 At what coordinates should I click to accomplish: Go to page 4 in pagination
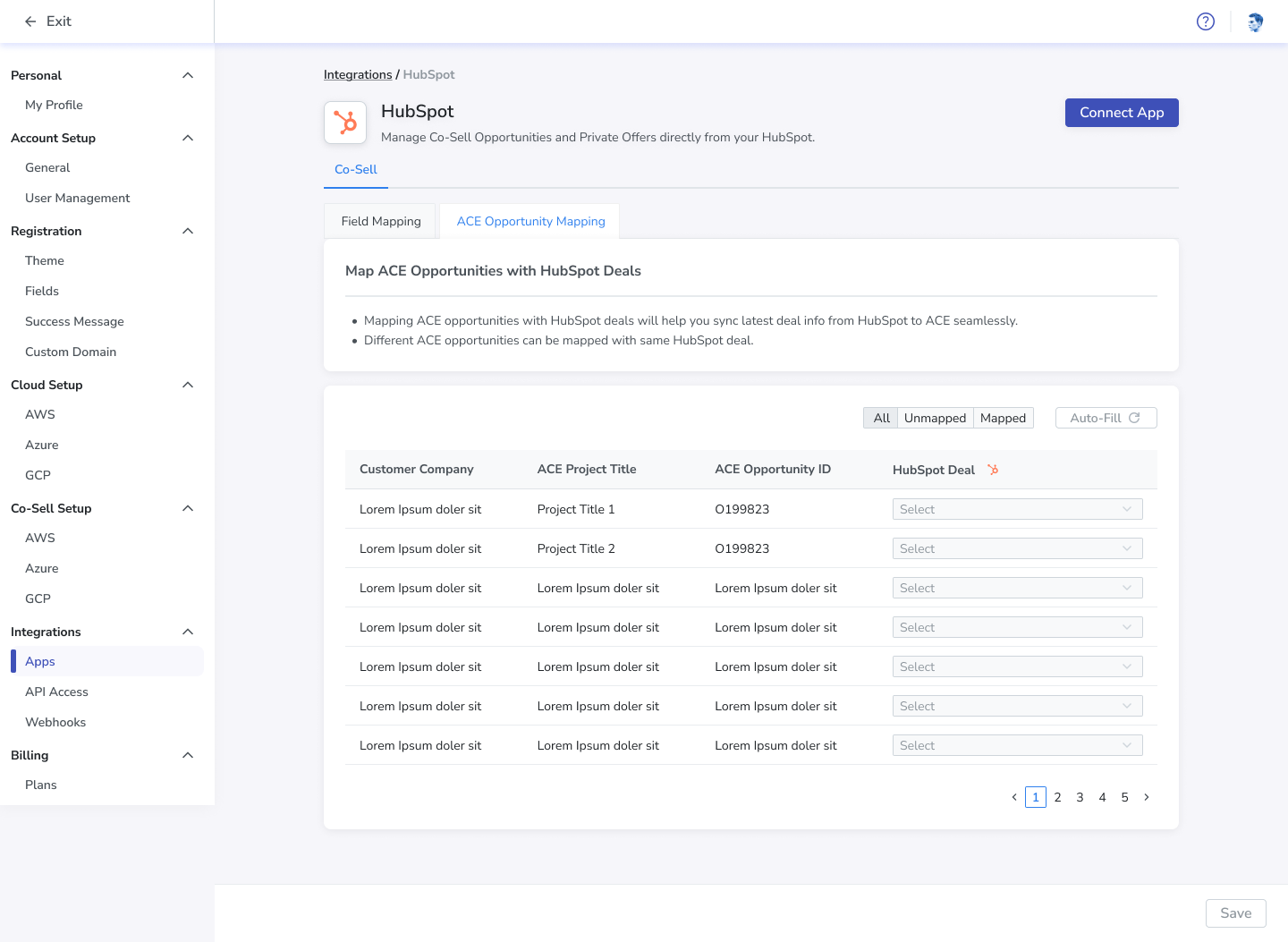click(1102, 797)
